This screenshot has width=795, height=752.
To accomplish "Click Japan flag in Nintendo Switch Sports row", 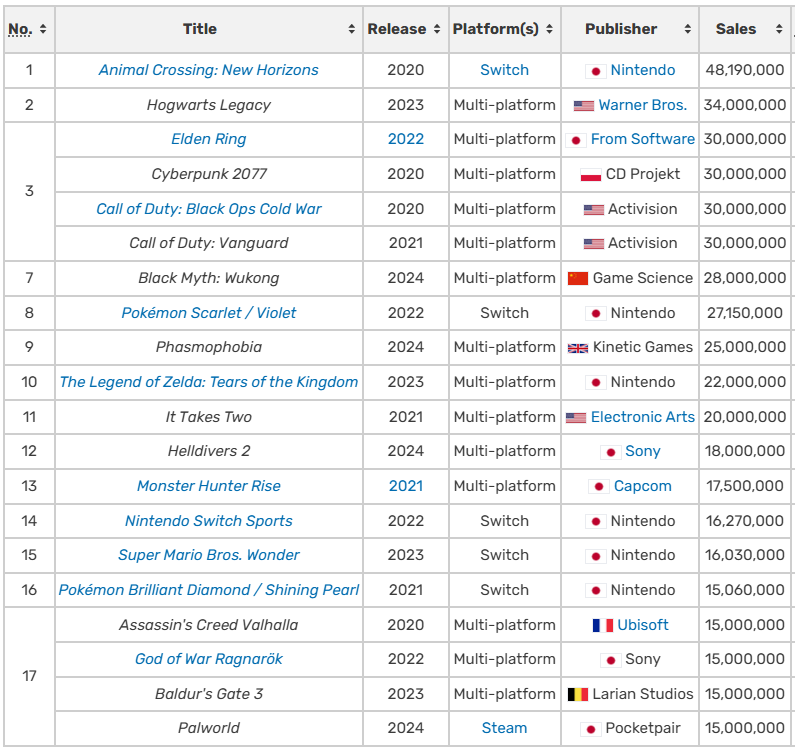I will (596, 521).
